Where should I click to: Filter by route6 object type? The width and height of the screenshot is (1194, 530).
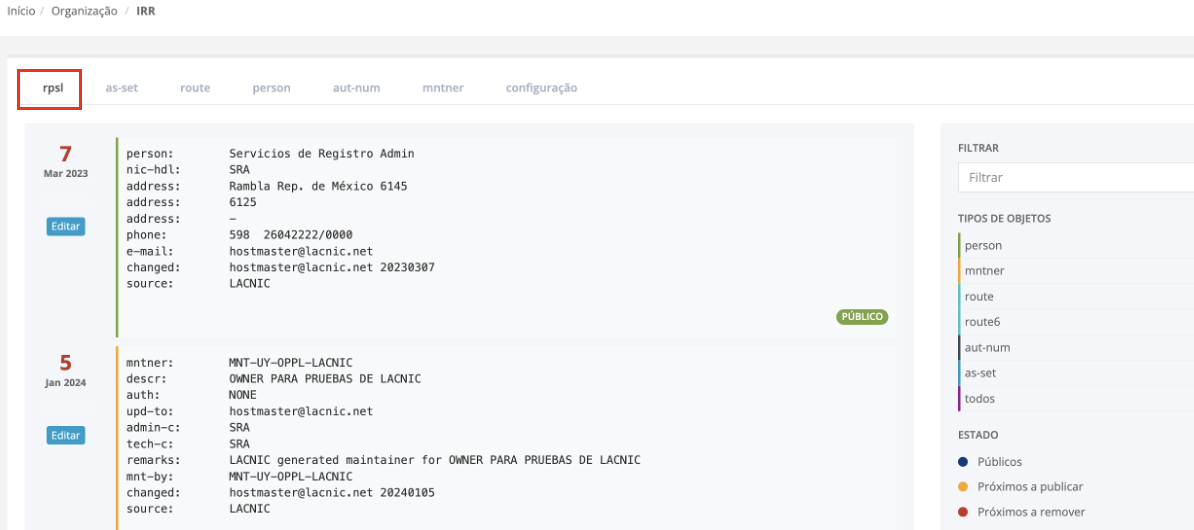(982, 322)
